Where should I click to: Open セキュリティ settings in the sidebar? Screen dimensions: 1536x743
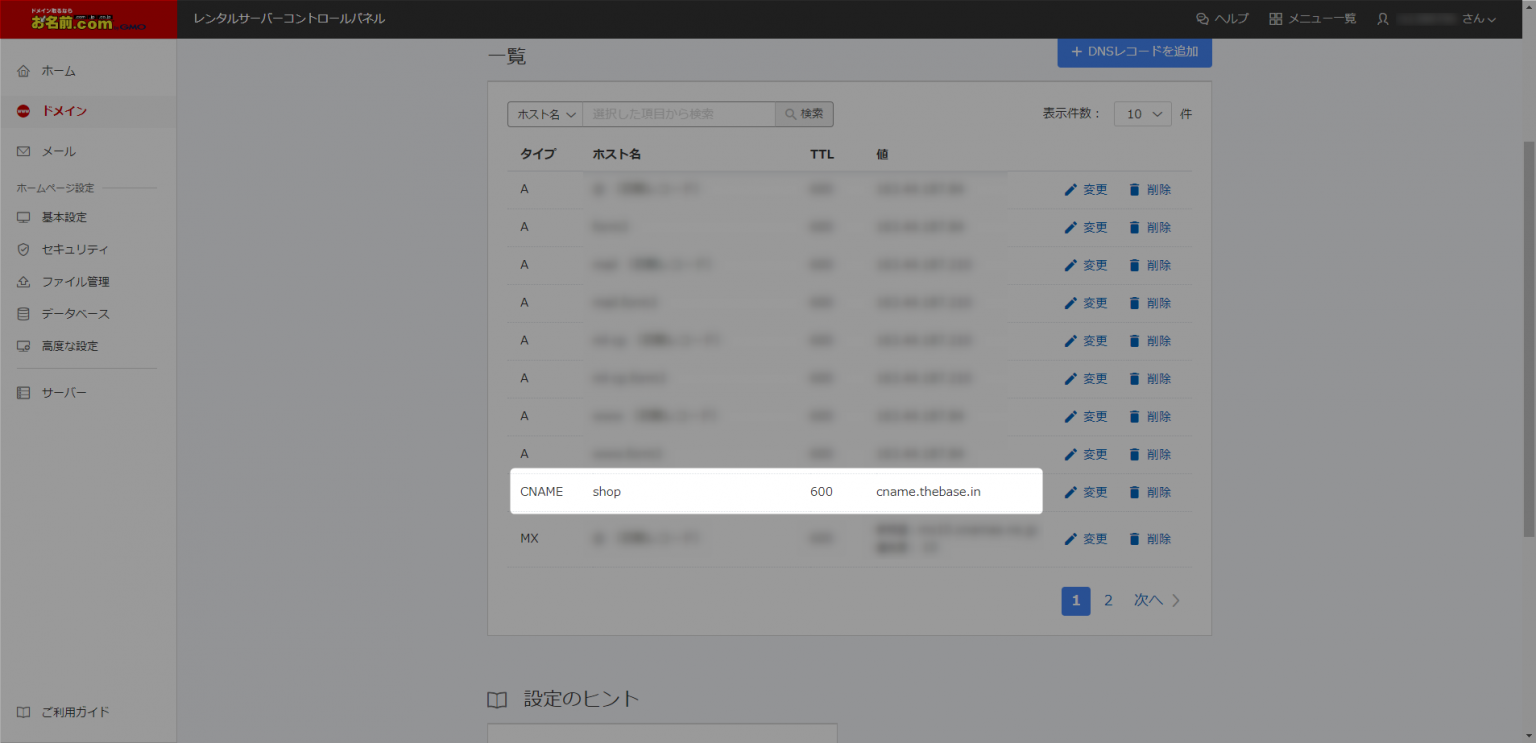coord(74,249)
